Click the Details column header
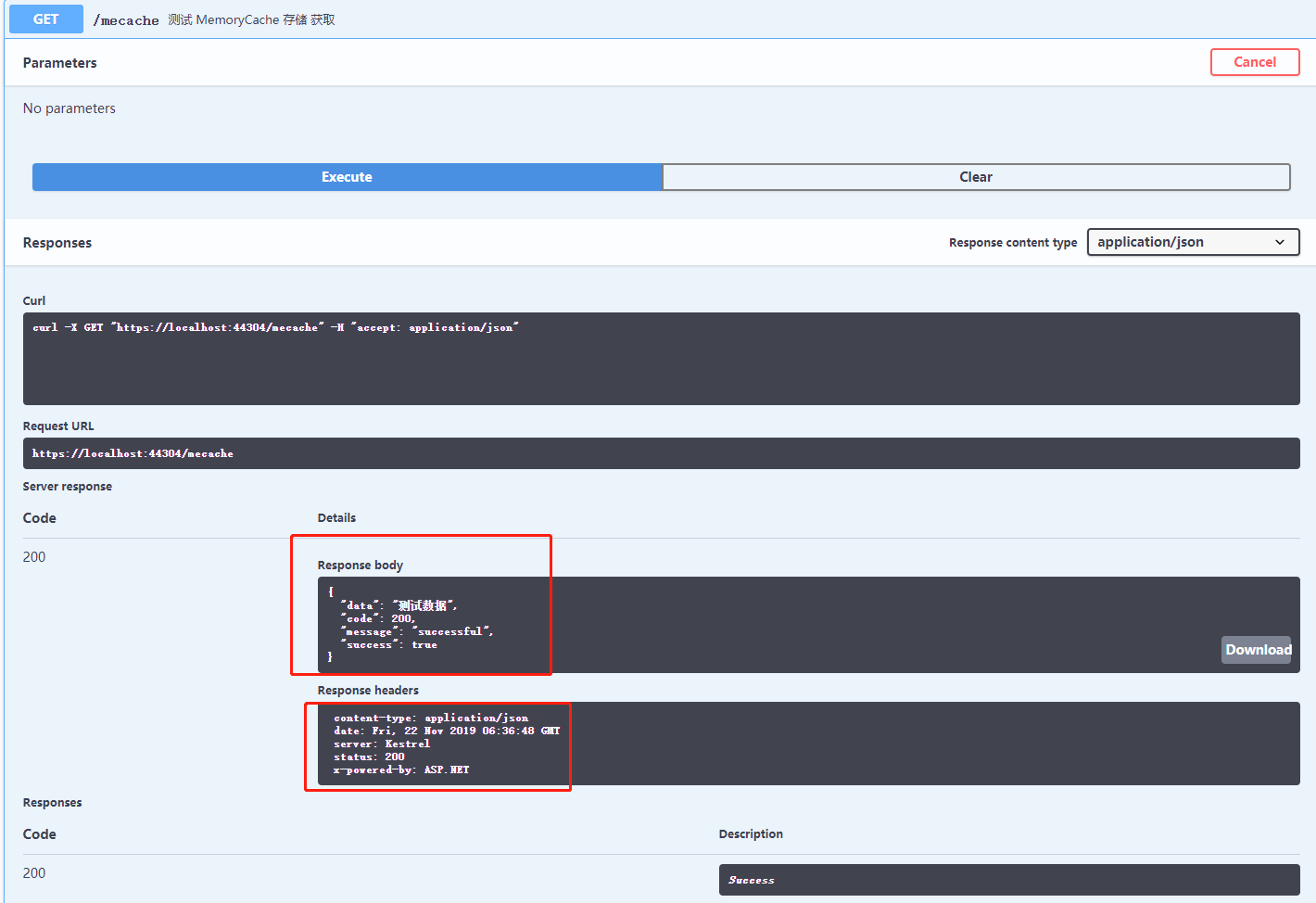The height and width of the screenshot is (903, 1316). pos(336,518)
